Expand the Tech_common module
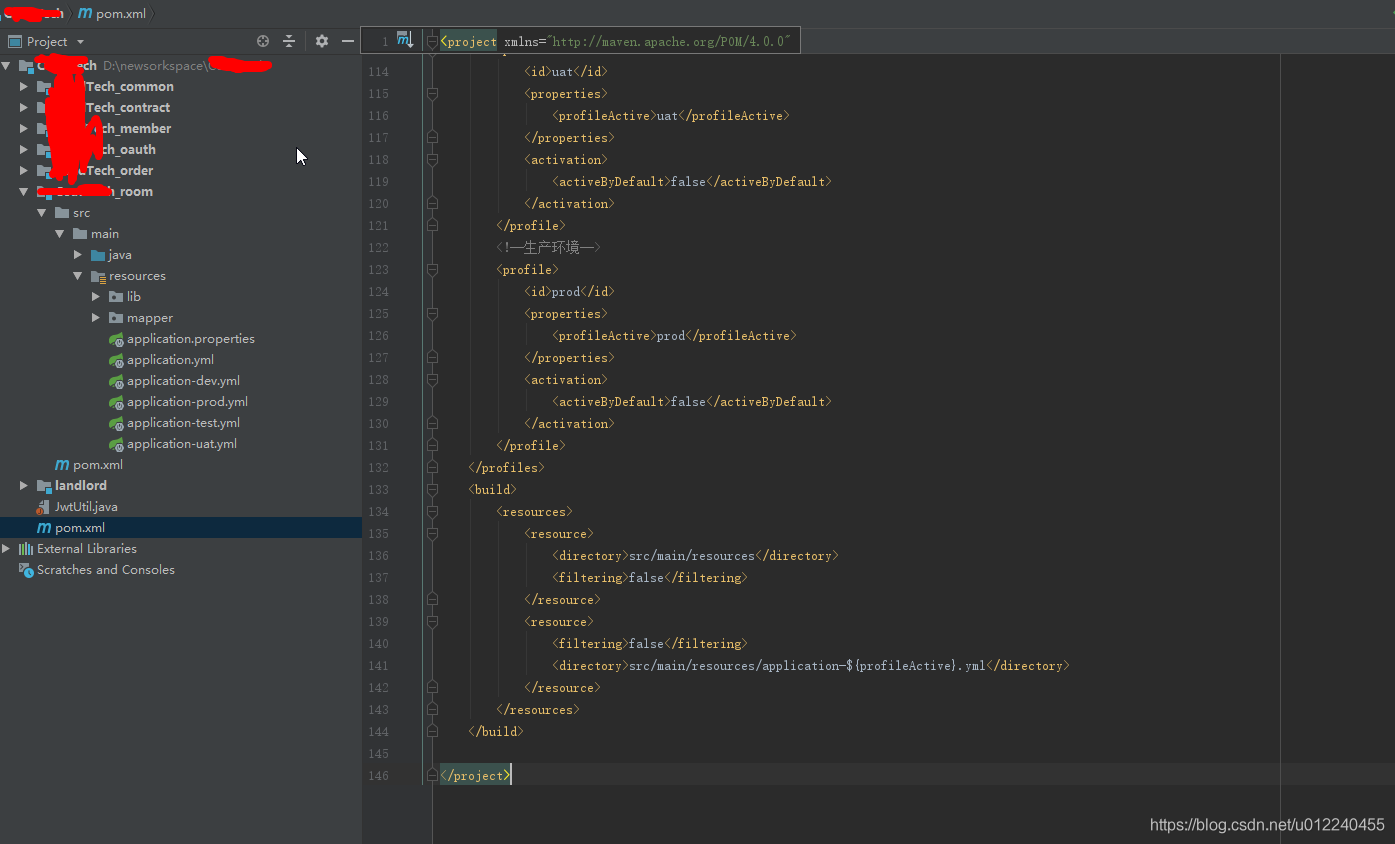Image resolution: width=1395 pixels, height=844 pixels. (24, 86)
